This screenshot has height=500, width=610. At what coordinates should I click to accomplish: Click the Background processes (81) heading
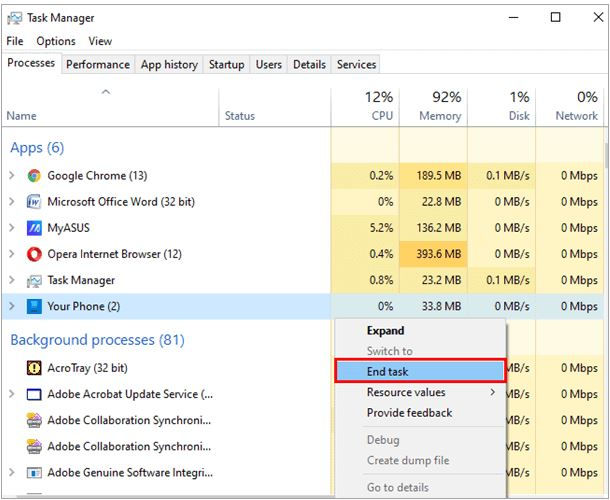pos(97,340)
